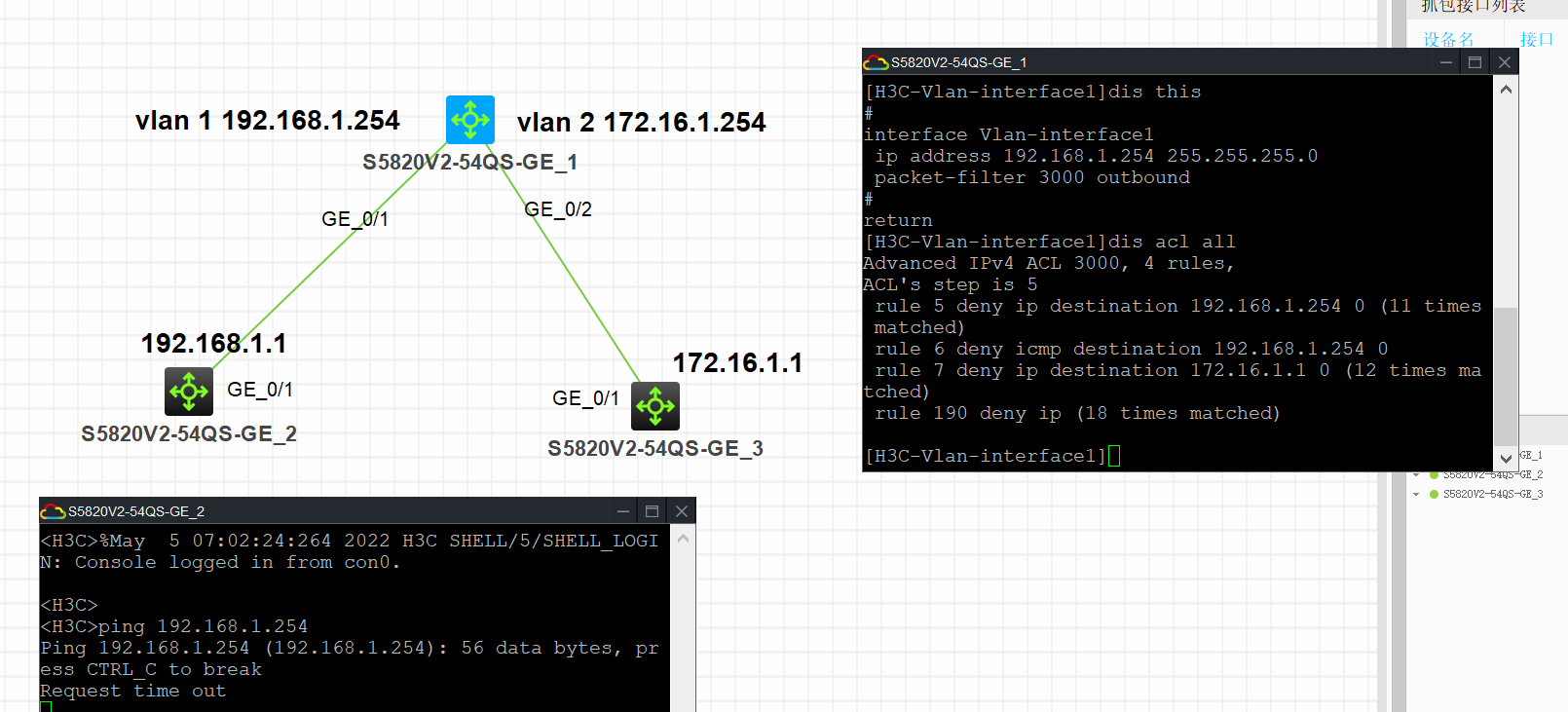The image size is (1568, 712).
Task: Click the 'vlan 1 192.168.1.254' topology note
Action: tap(268, 121)
